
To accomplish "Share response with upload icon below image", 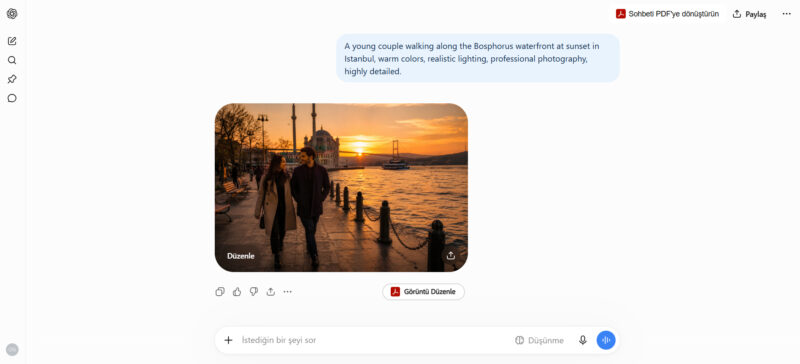I will point(270,292).
